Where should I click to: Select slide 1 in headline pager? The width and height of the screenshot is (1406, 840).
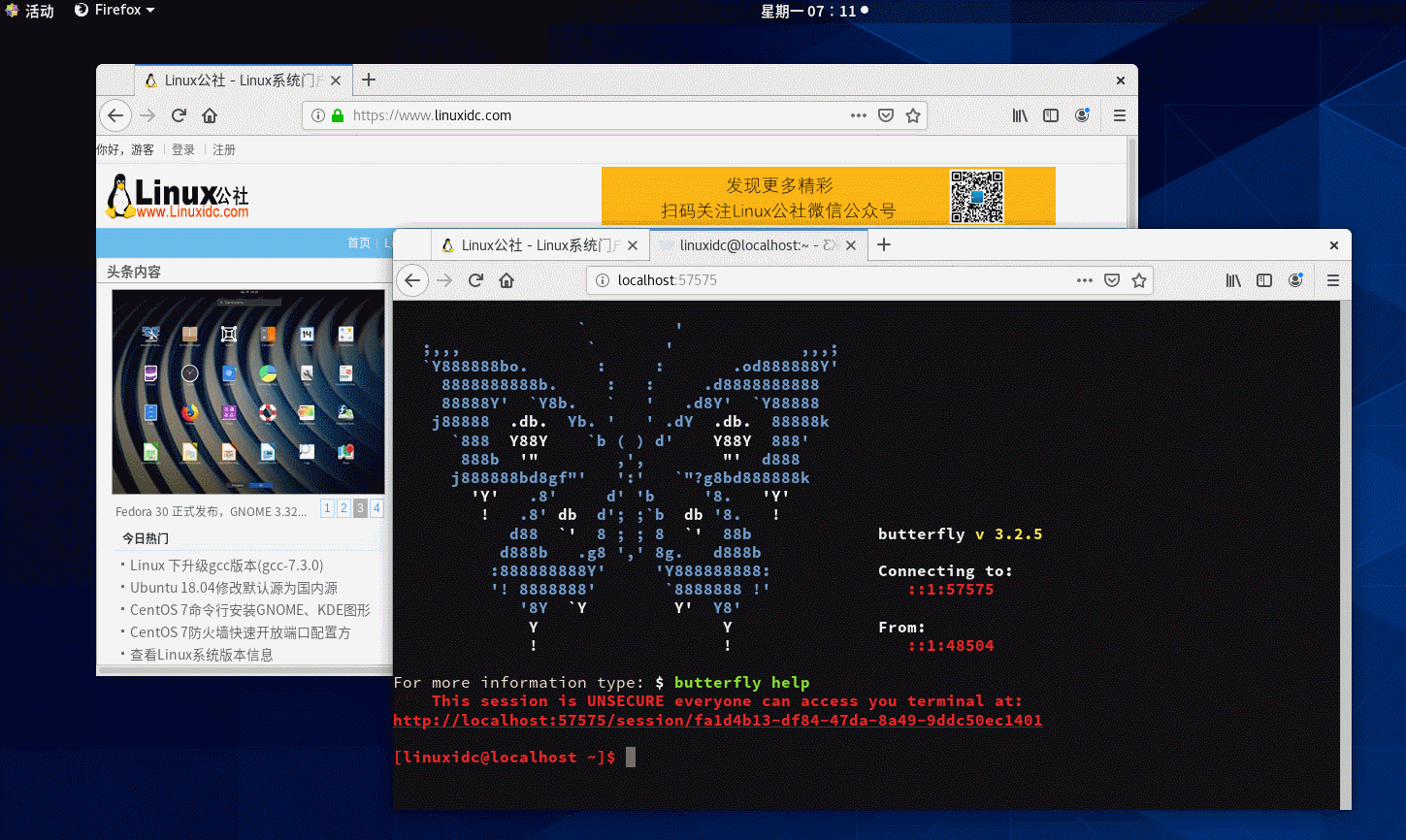(327, 507)
